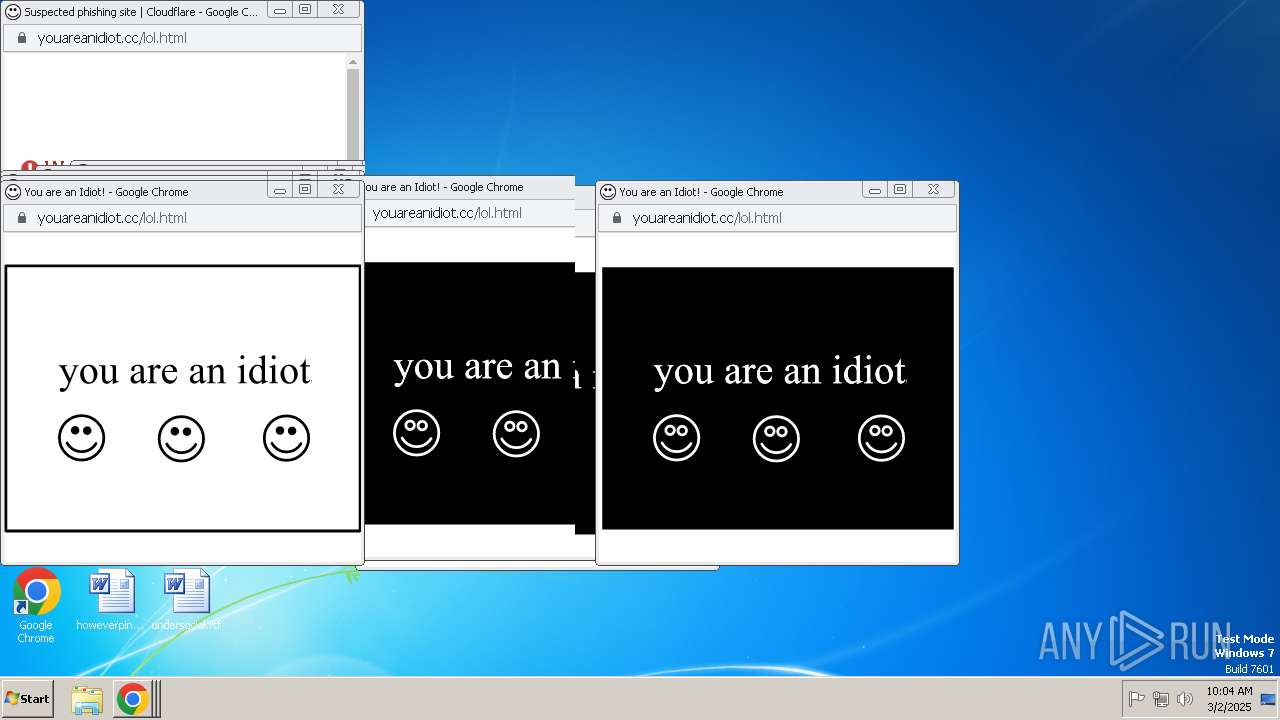This screenshot has height=720, width=1280.
Task: Open the taskbar clock showing 10:04 AM
Action: 1229,699
